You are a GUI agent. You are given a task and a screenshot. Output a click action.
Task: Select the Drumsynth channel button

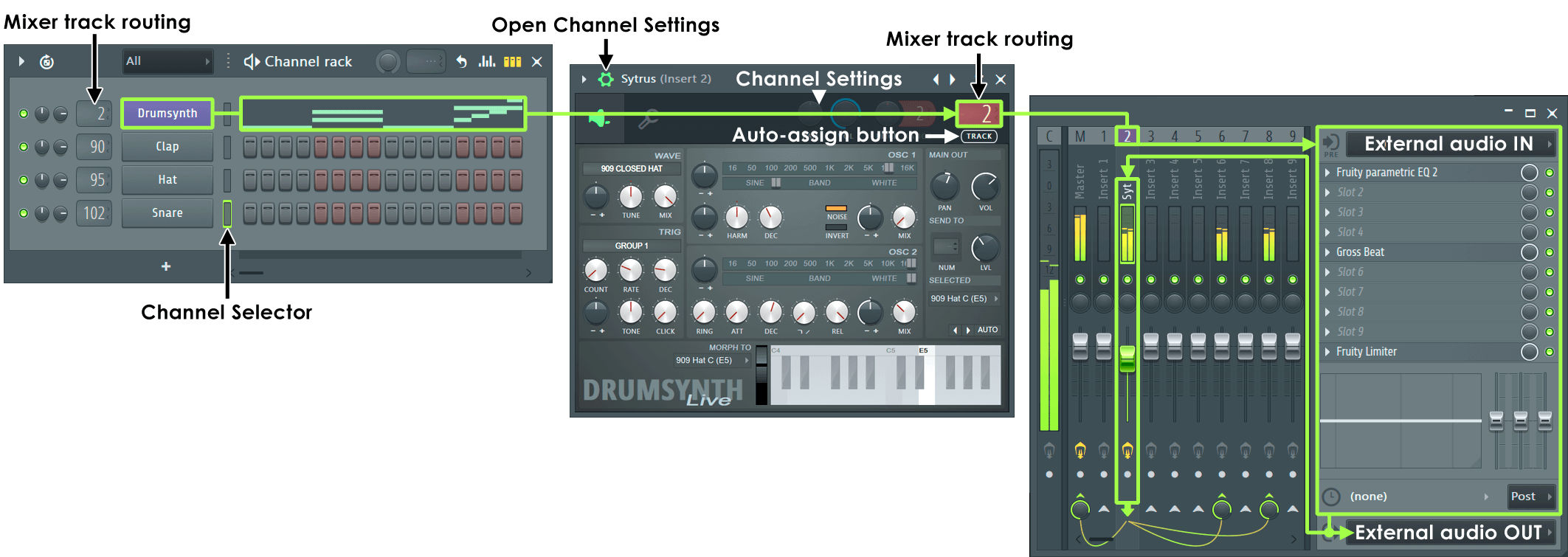[167, 114]
